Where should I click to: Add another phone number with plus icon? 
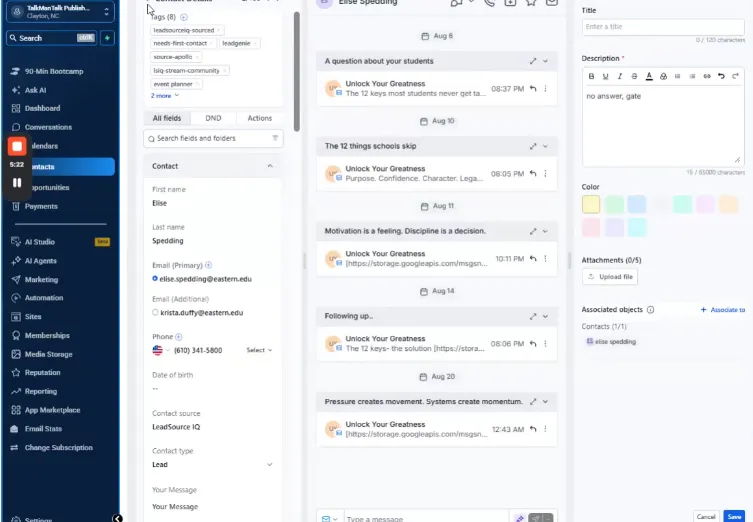179,337
